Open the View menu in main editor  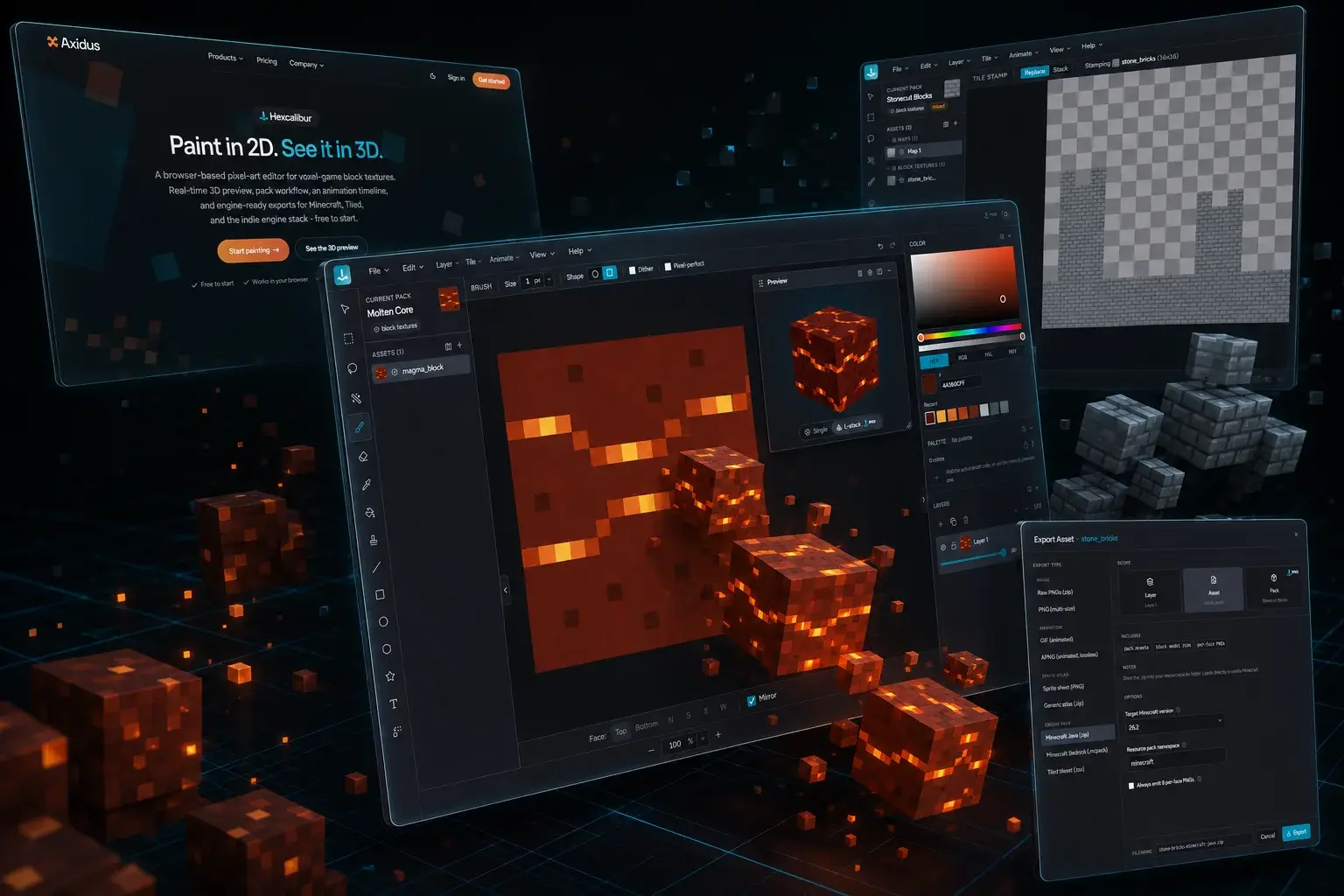click(x=542, y=255)
